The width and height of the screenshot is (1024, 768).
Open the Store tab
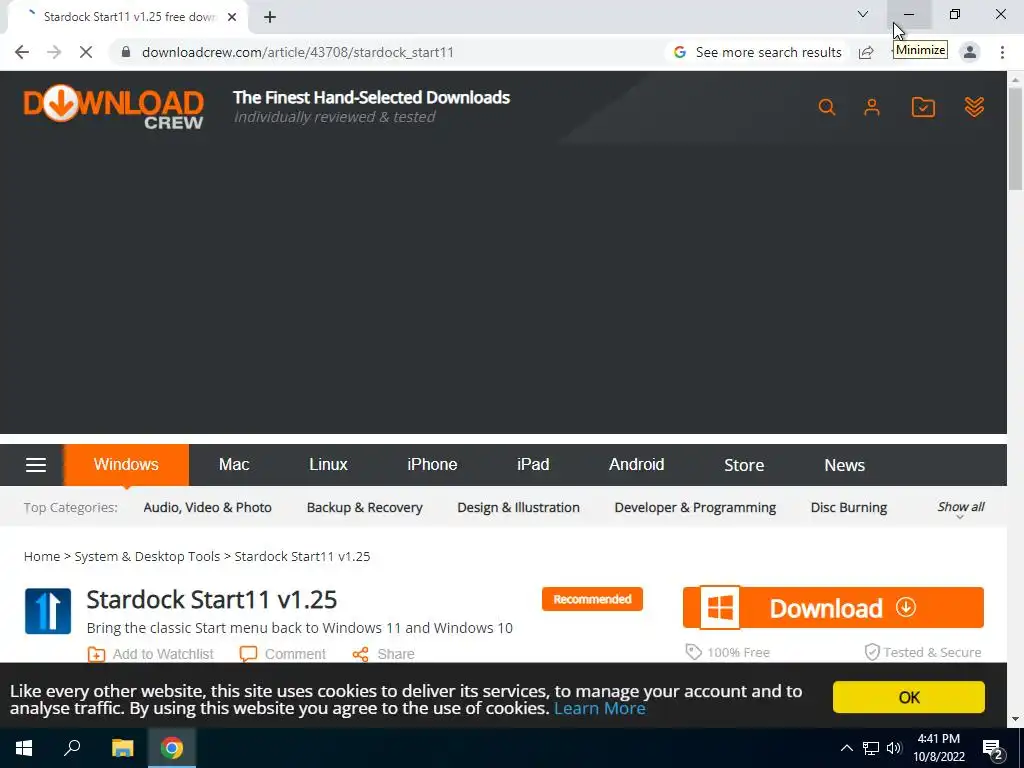(x=744, y=465)
